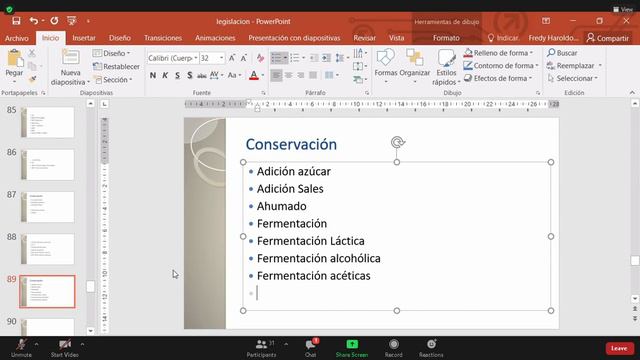Click the Redo/Repeat icon

click(x=54, y=21)
